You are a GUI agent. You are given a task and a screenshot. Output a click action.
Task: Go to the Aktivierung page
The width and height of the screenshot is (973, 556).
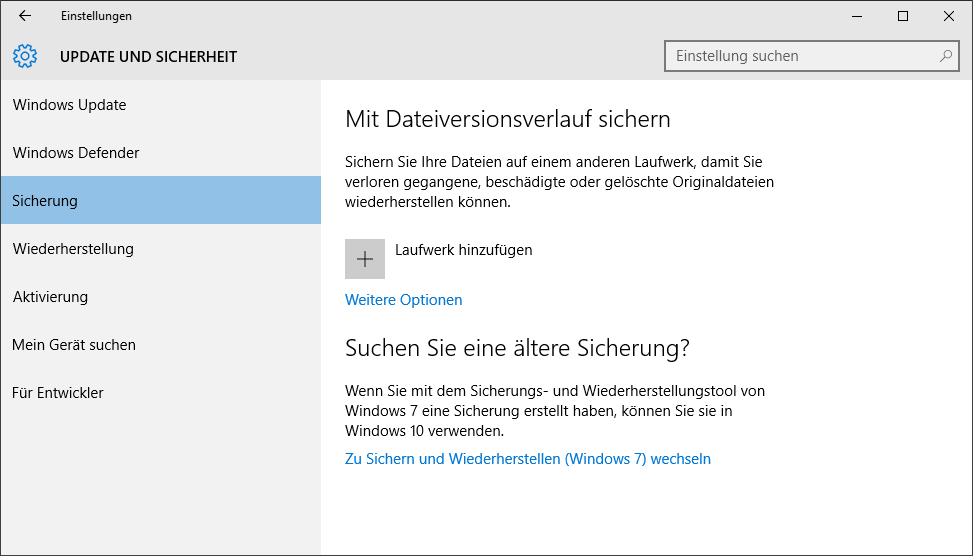(161, 297)
